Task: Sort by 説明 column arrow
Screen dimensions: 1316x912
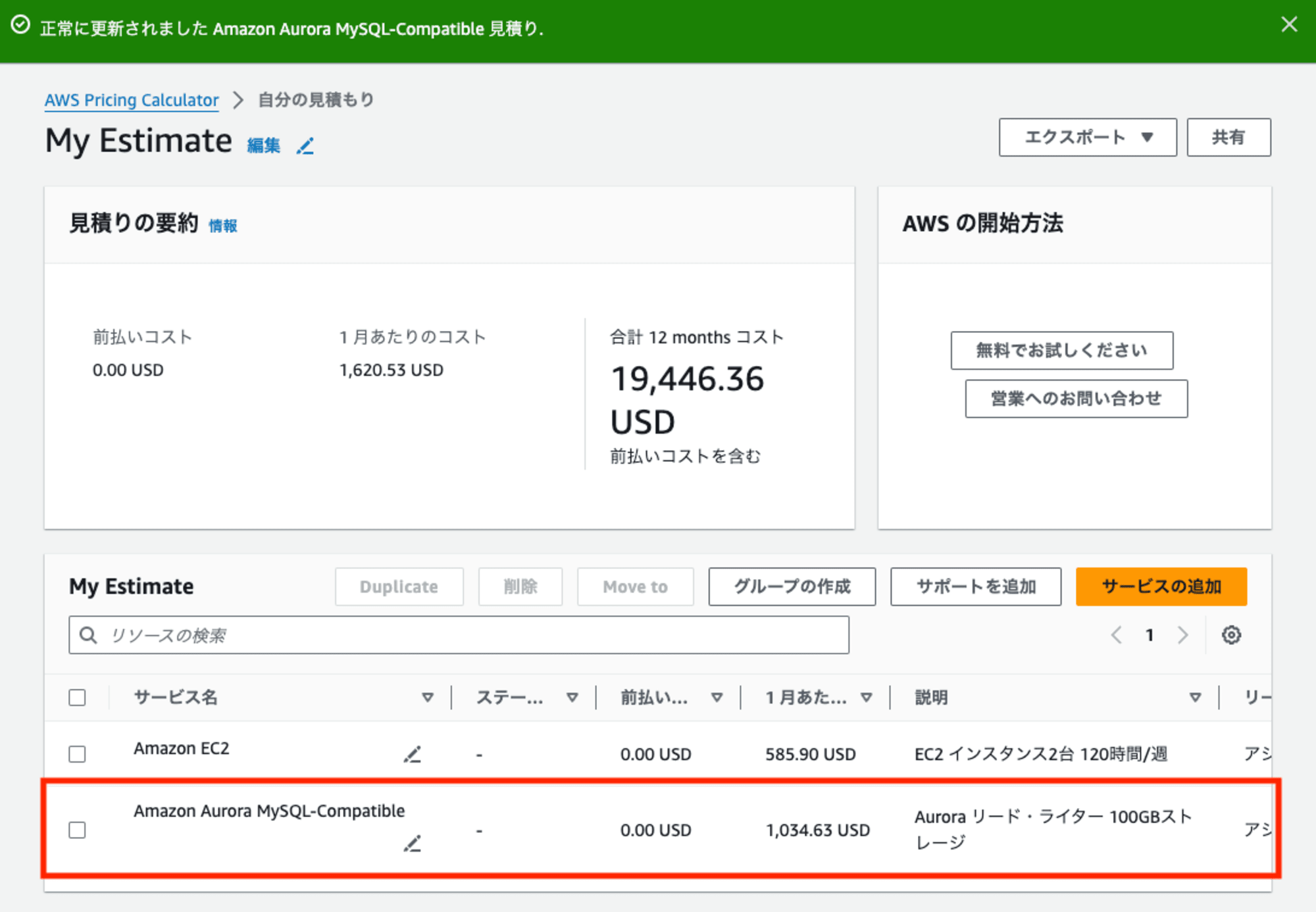Action: (1196, 697)
